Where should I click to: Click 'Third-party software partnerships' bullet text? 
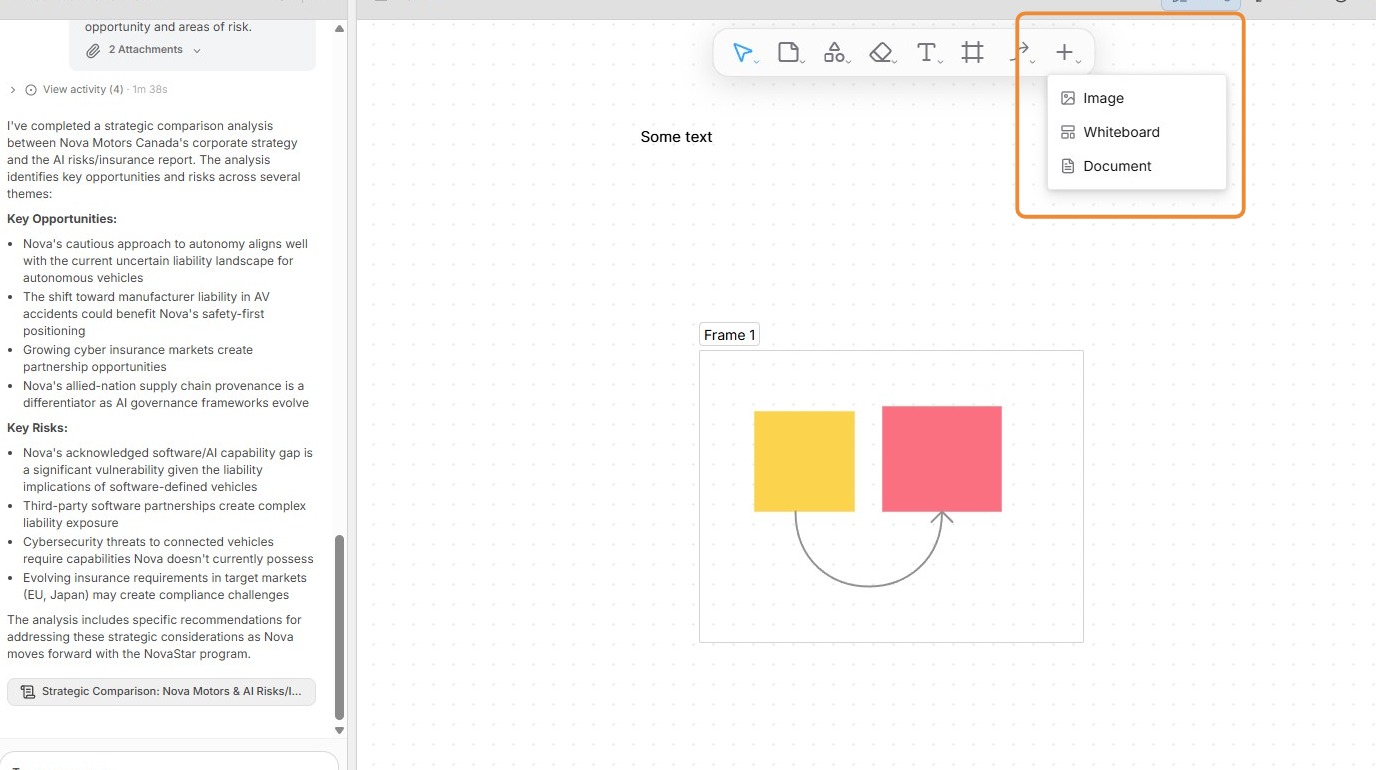pyautogui.click(x=165, y=514)
